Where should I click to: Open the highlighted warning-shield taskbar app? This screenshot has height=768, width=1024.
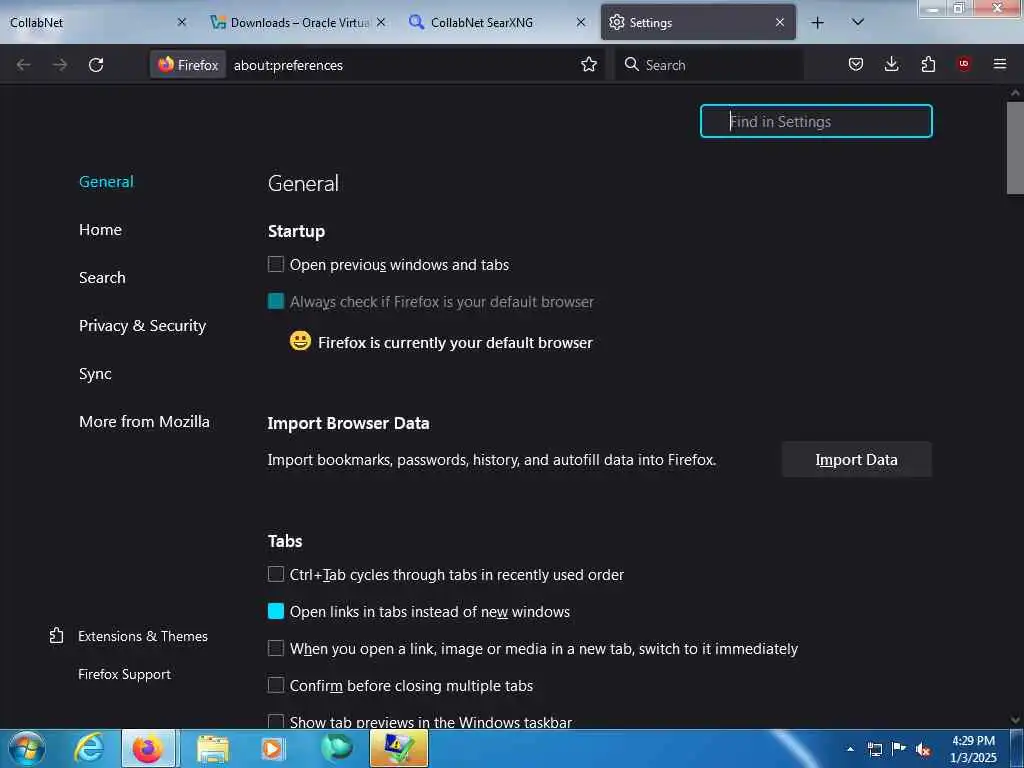(x=399, y=748)
